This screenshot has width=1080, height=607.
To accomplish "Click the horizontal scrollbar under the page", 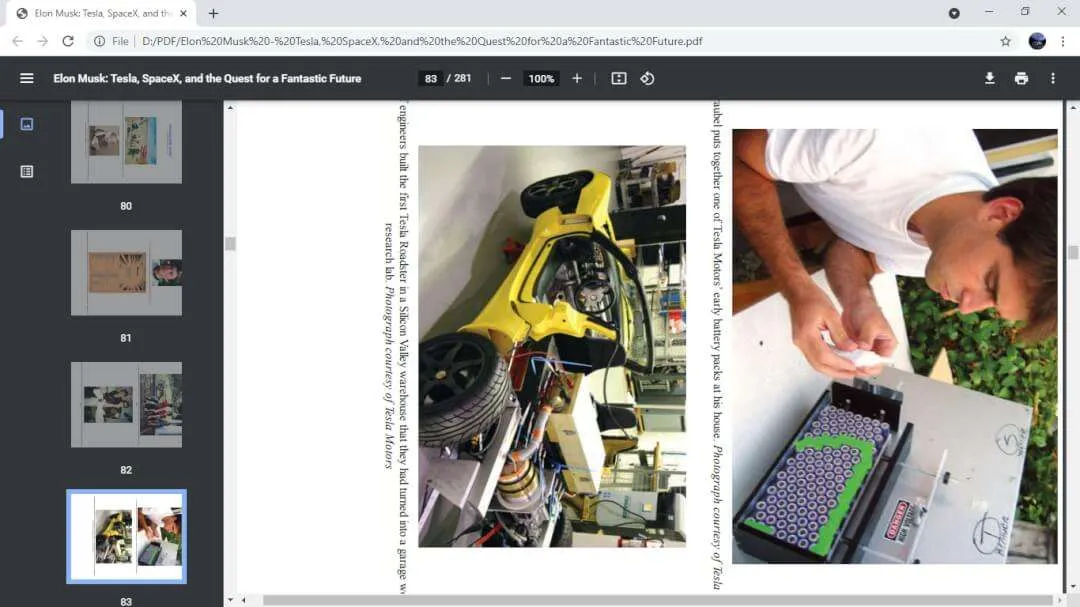I will tap(658, 600).
